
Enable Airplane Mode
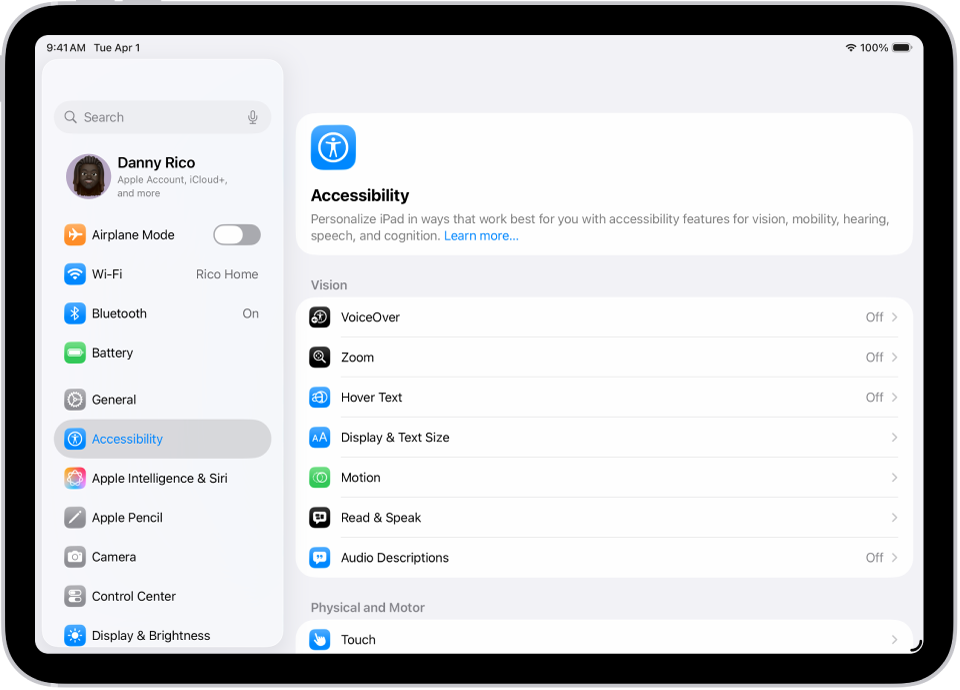click(x=236, y=234)
